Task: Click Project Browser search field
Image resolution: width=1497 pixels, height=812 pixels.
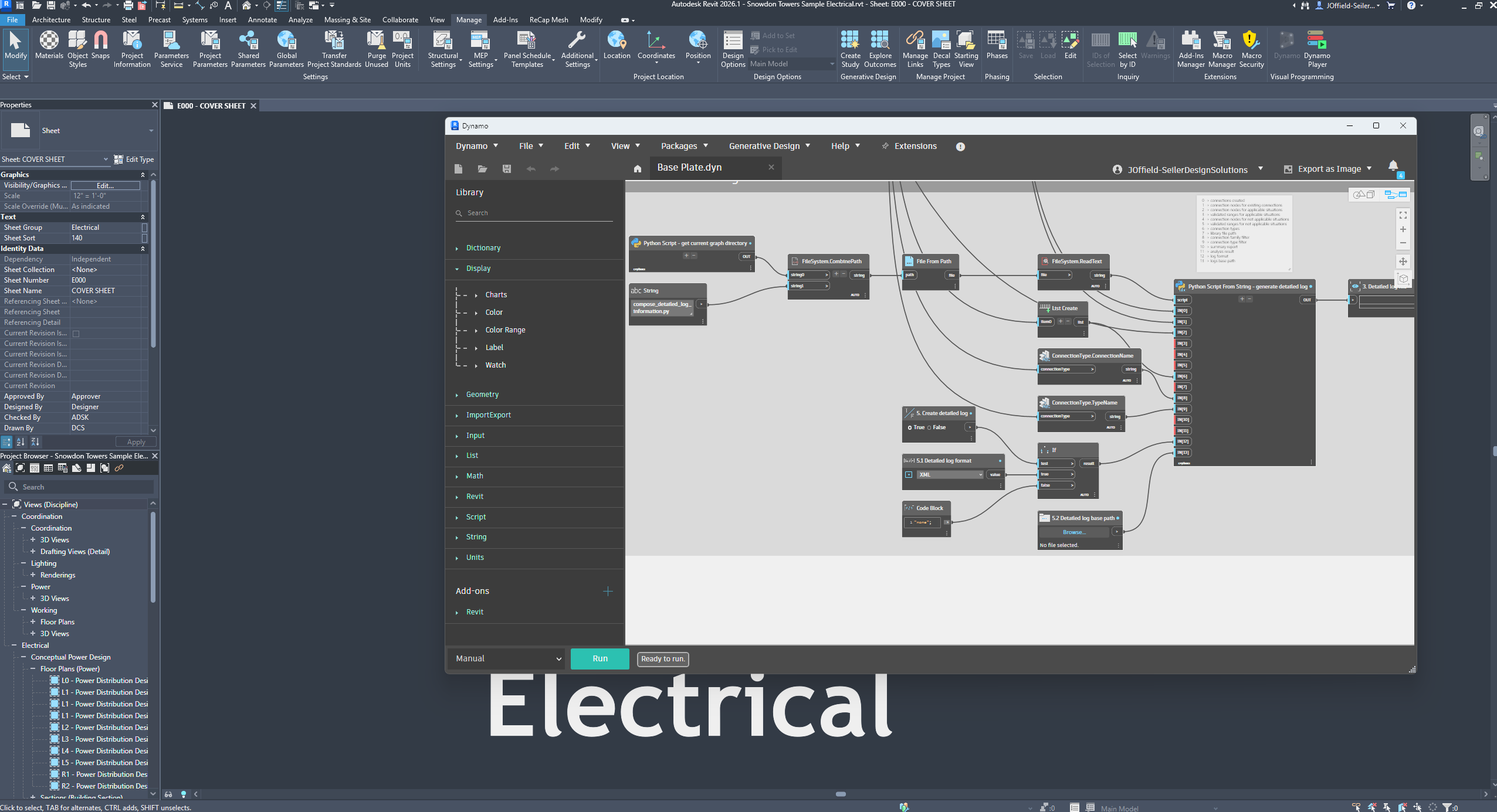Action: point(79,487)
